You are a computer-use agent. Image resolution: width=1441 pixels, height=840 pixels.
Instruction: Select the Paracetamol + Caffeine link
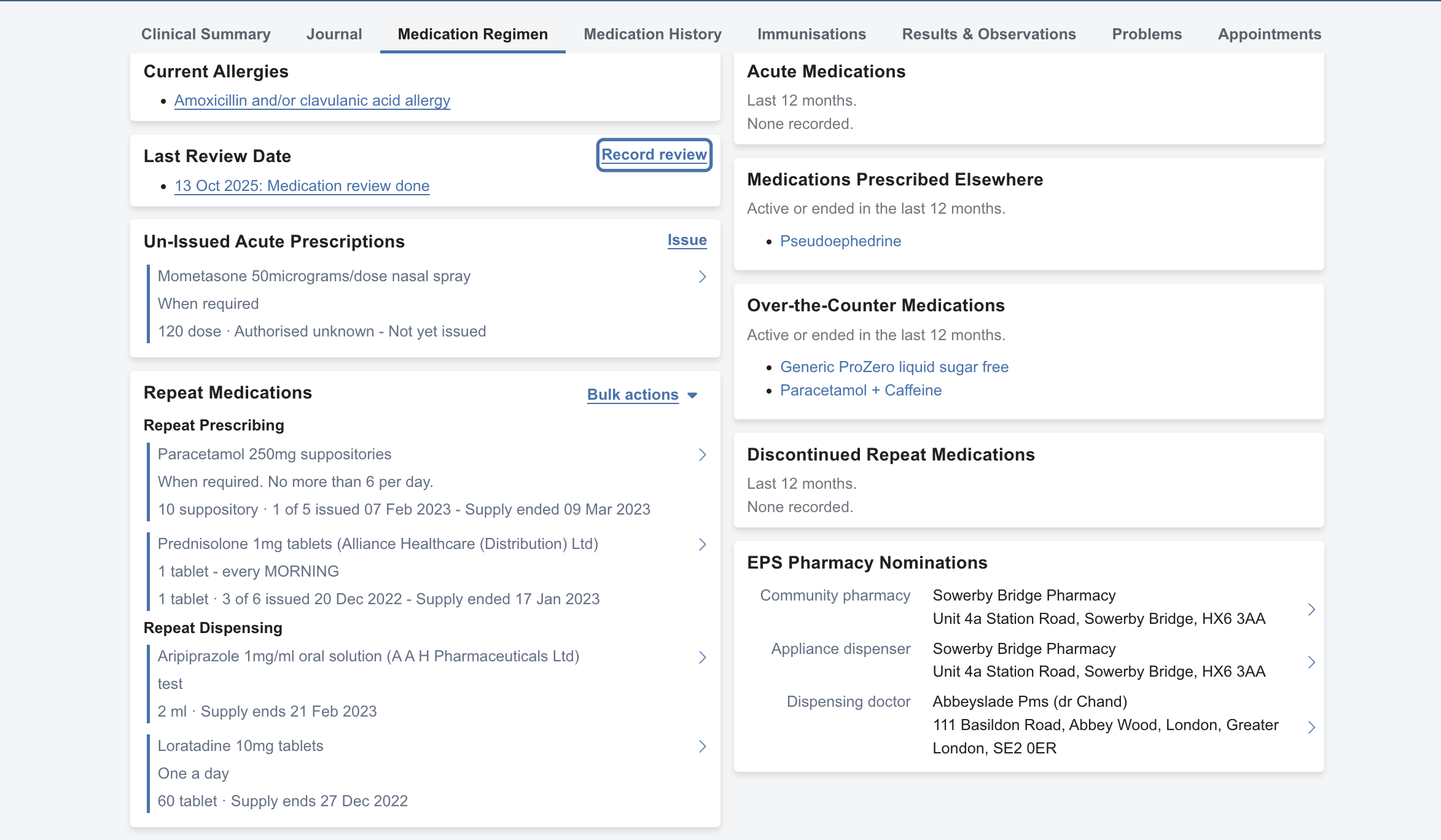click(x=861, y=391)
